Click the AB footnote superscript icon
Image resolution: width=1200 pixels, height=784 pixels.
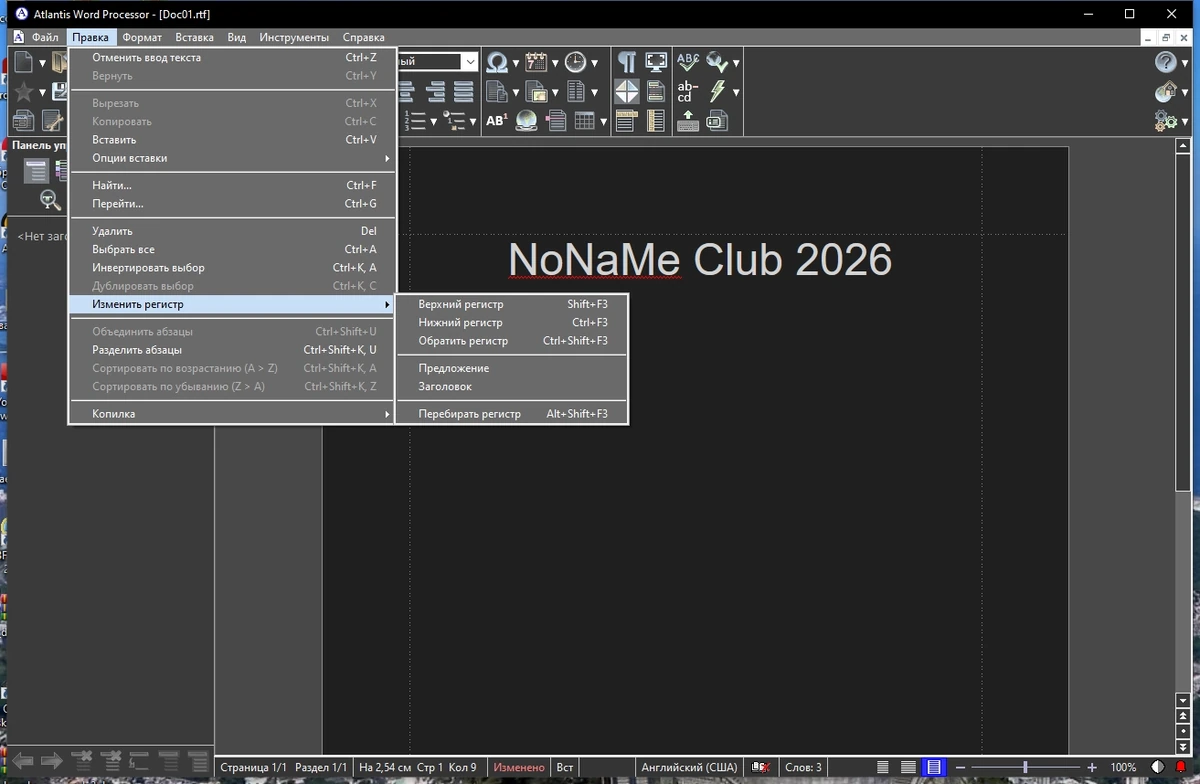[497, 121]
